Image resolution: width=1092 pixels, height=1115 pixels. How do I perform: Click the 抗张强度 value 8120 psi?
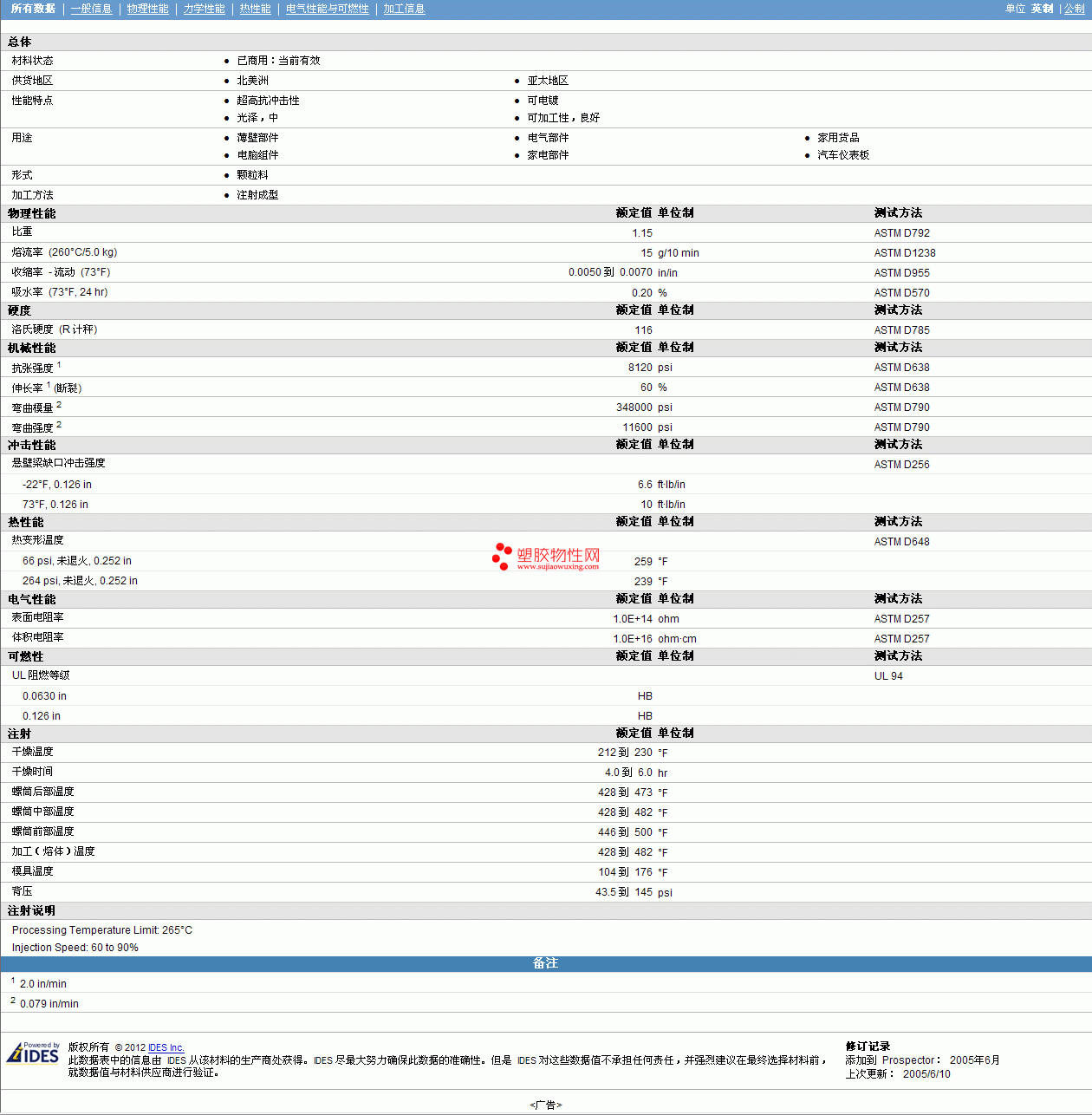[x=650, y=368]
